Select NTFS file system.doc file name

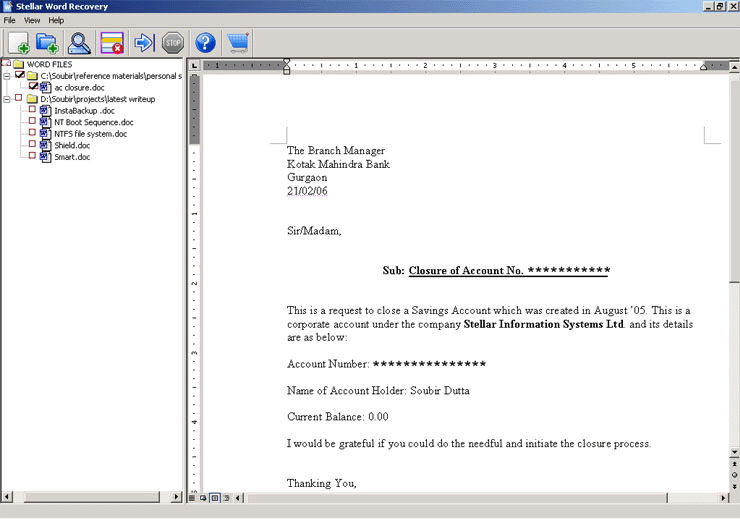tap(91, 134)
